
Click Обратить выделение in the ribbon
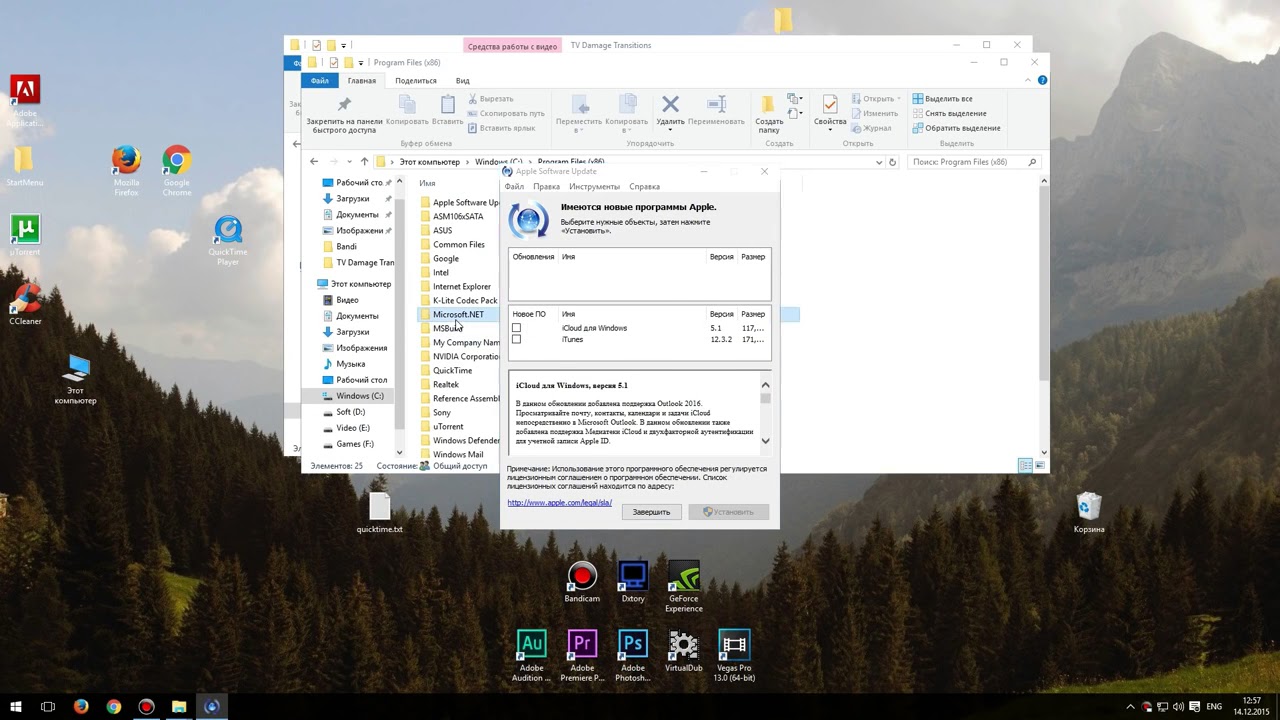click(955, 128)
